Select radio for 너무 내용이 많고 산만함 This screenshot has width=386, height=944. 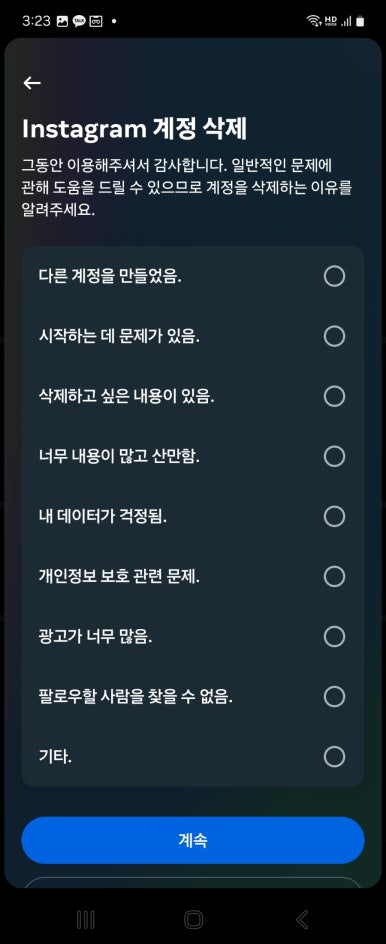pyautogui.click(x=334, y=456)
